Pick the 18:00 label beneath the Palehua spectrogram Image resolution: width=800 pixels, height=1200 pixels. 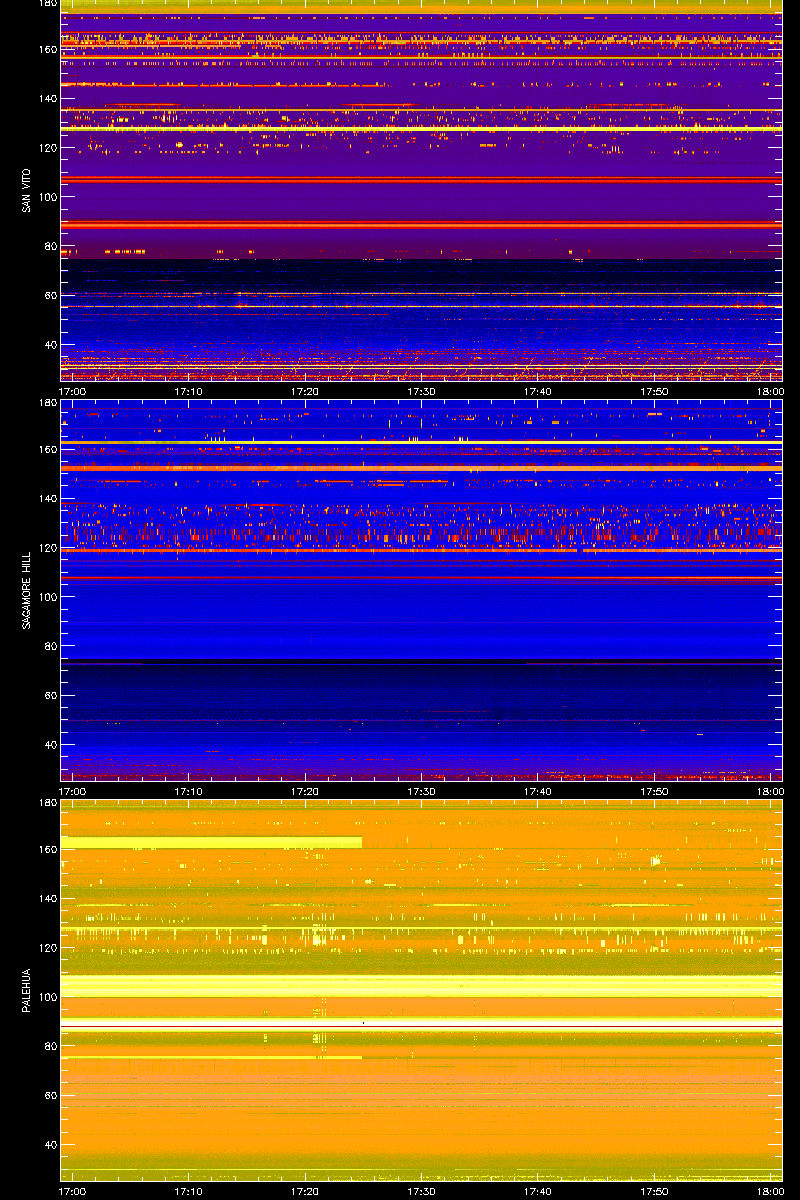coord(769,1192)
